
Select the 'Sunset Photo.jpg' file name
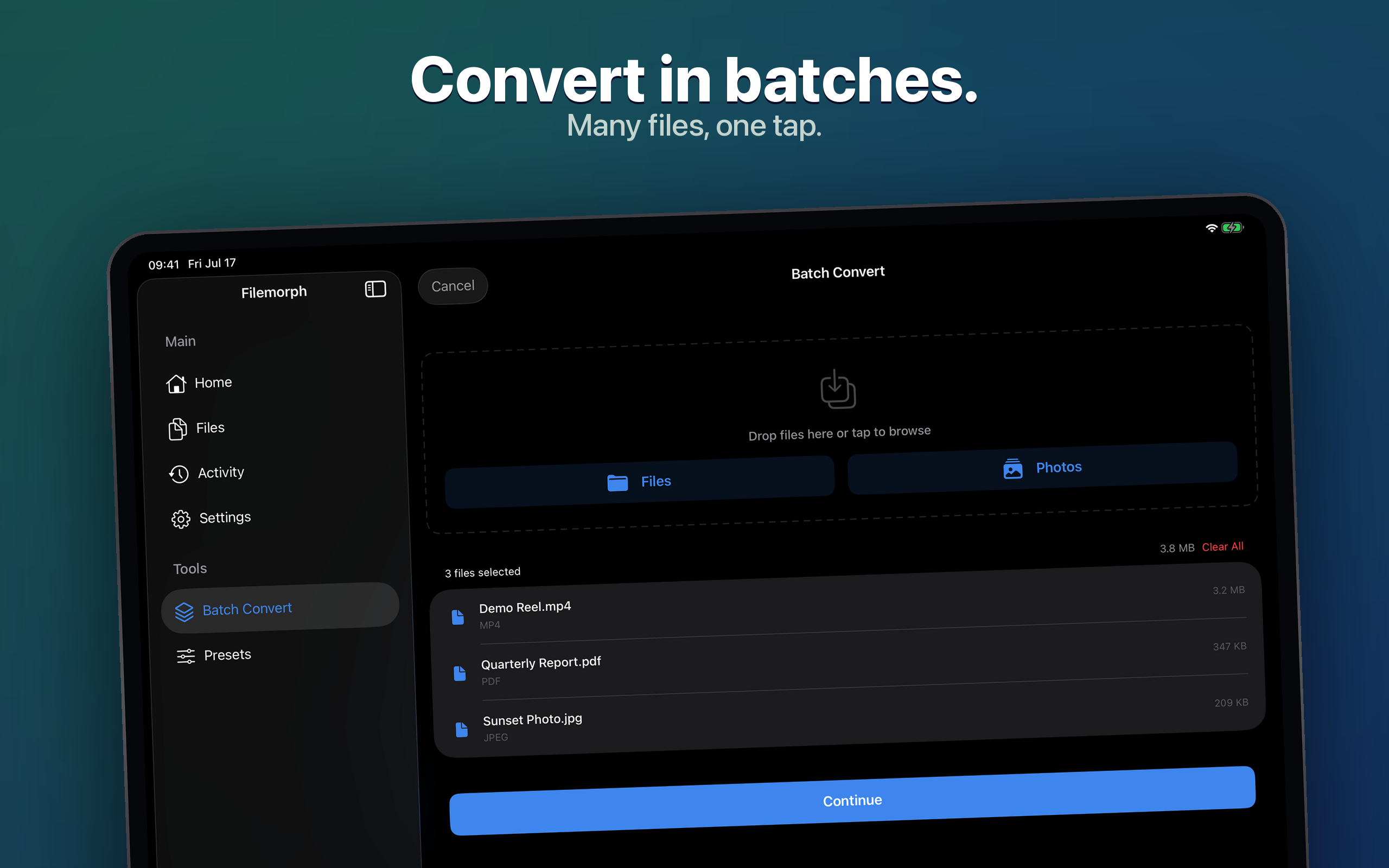tap(532, 719)
